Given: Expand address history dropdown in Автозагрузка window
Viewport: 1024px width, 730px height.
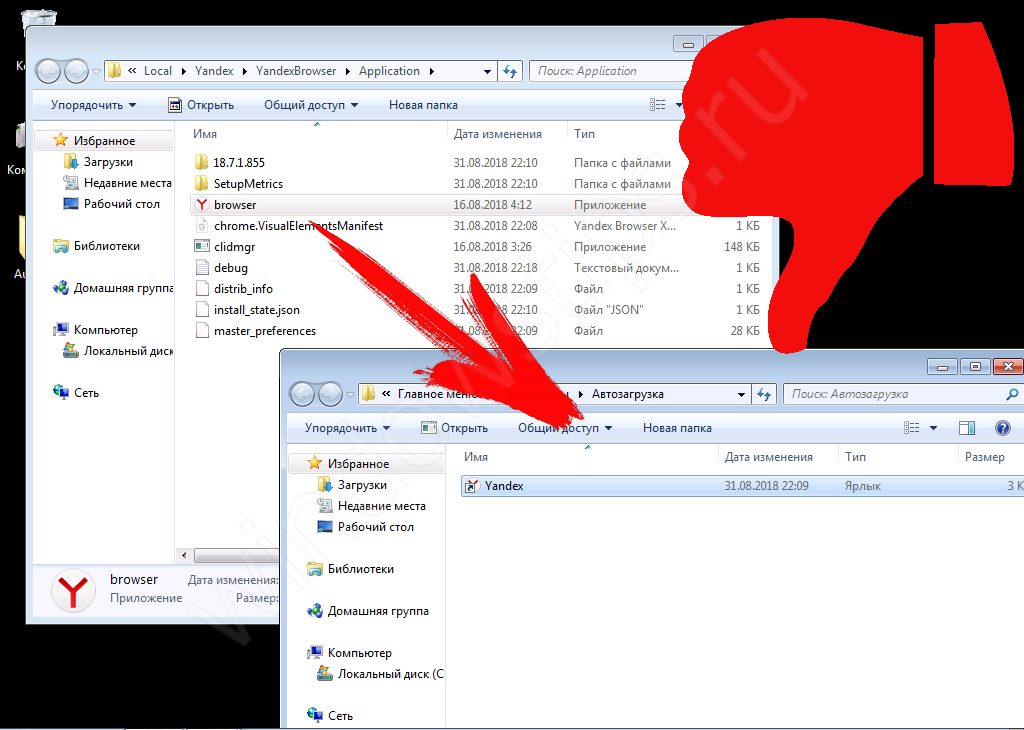Looking at the screenshot, I should tap(741, 394).
